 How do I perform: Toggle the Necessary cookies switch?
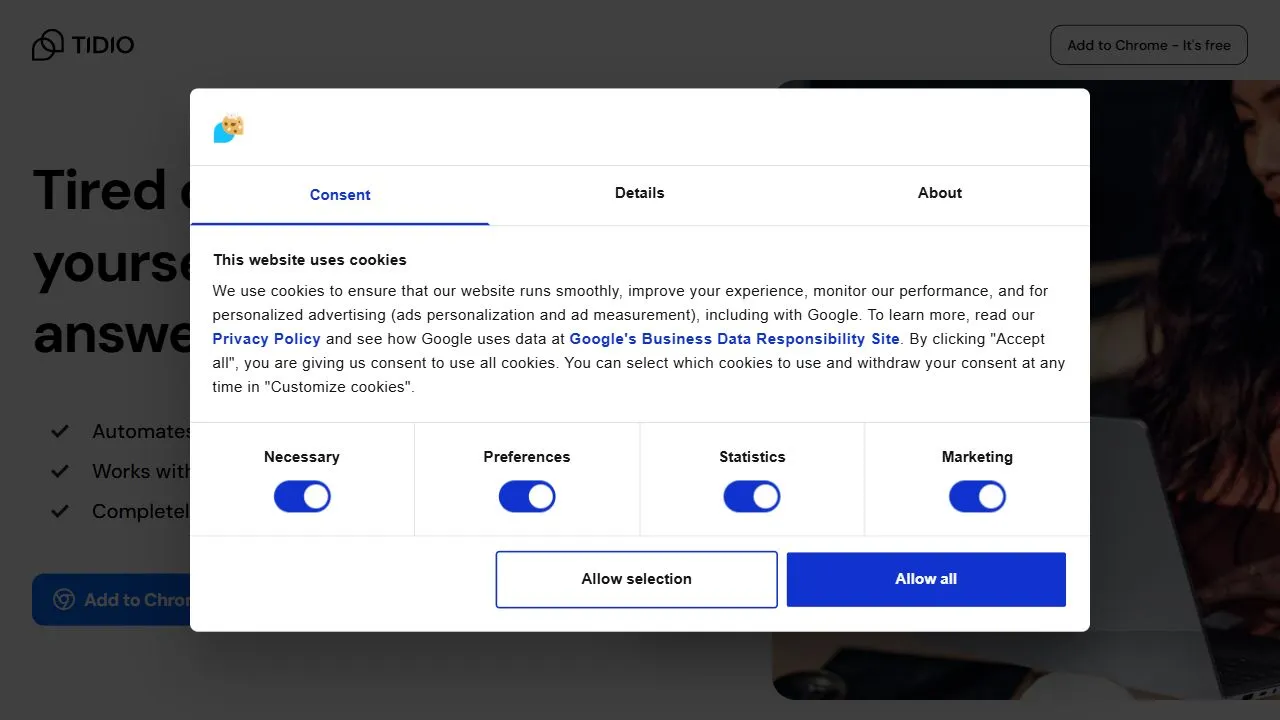coord(302,496)
